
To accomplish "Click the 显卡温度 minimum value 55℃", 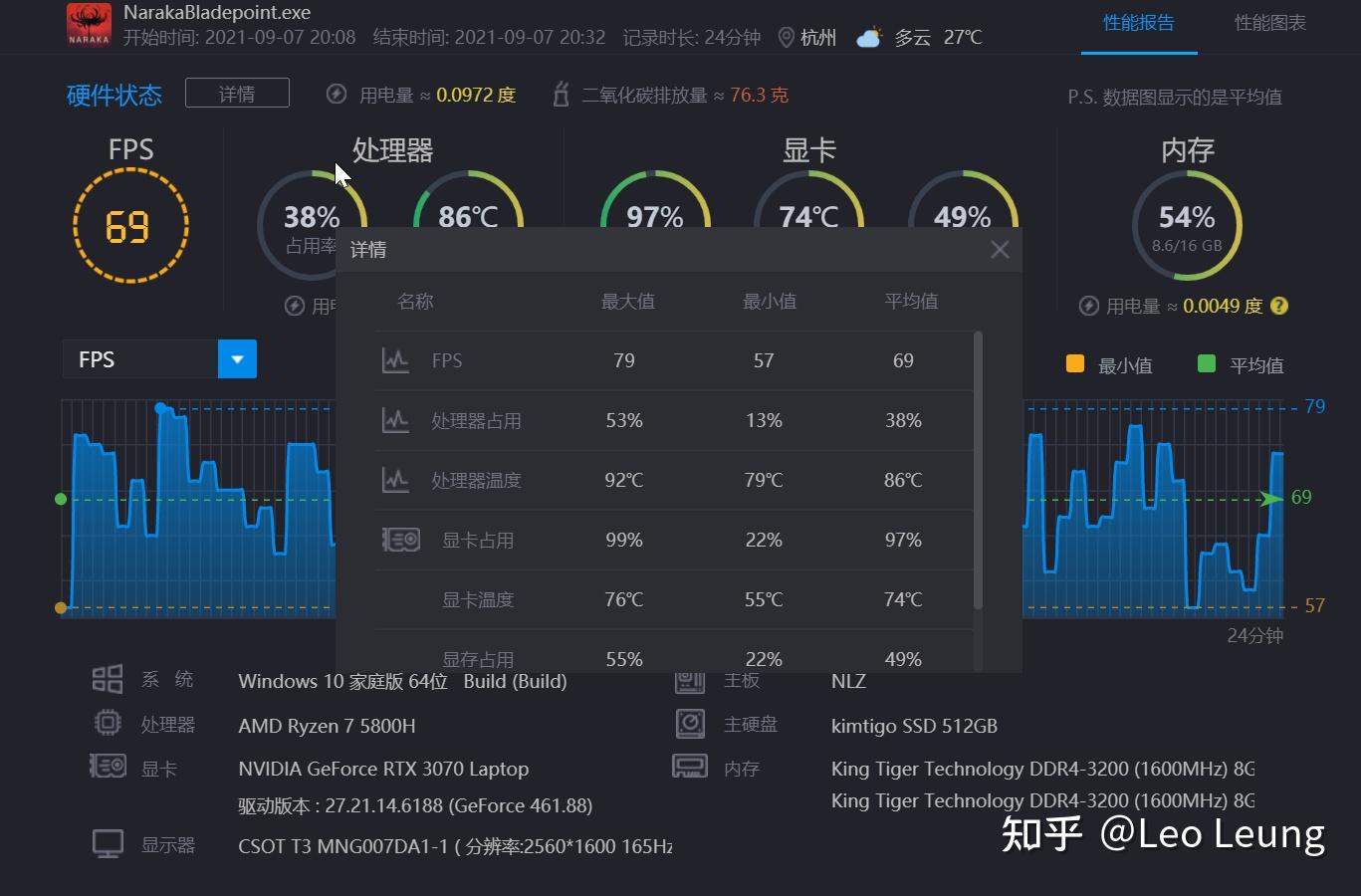I will 764,599.
